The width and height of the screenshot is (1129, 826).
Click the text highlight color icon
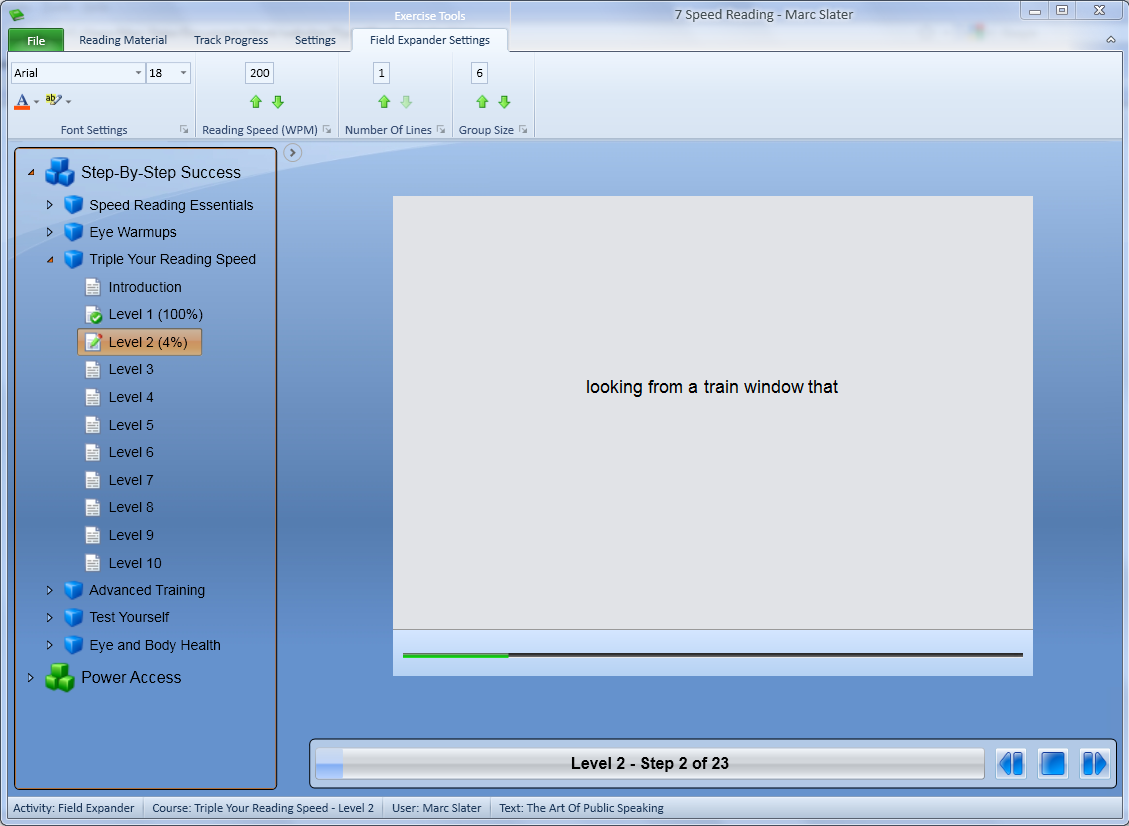coord(54,100)
